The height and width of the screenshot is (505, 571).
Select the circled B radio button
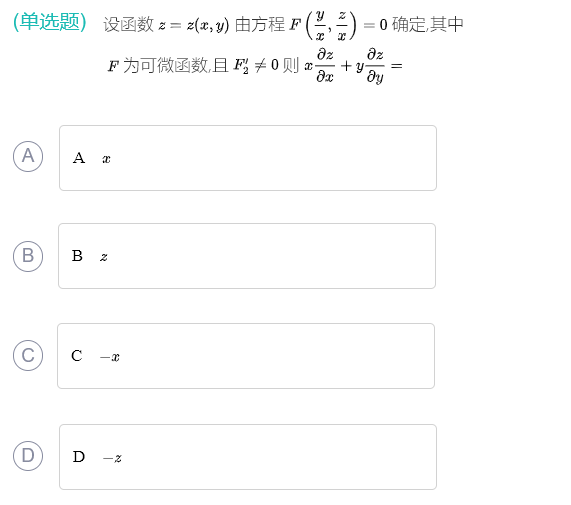tap(28, 256)
